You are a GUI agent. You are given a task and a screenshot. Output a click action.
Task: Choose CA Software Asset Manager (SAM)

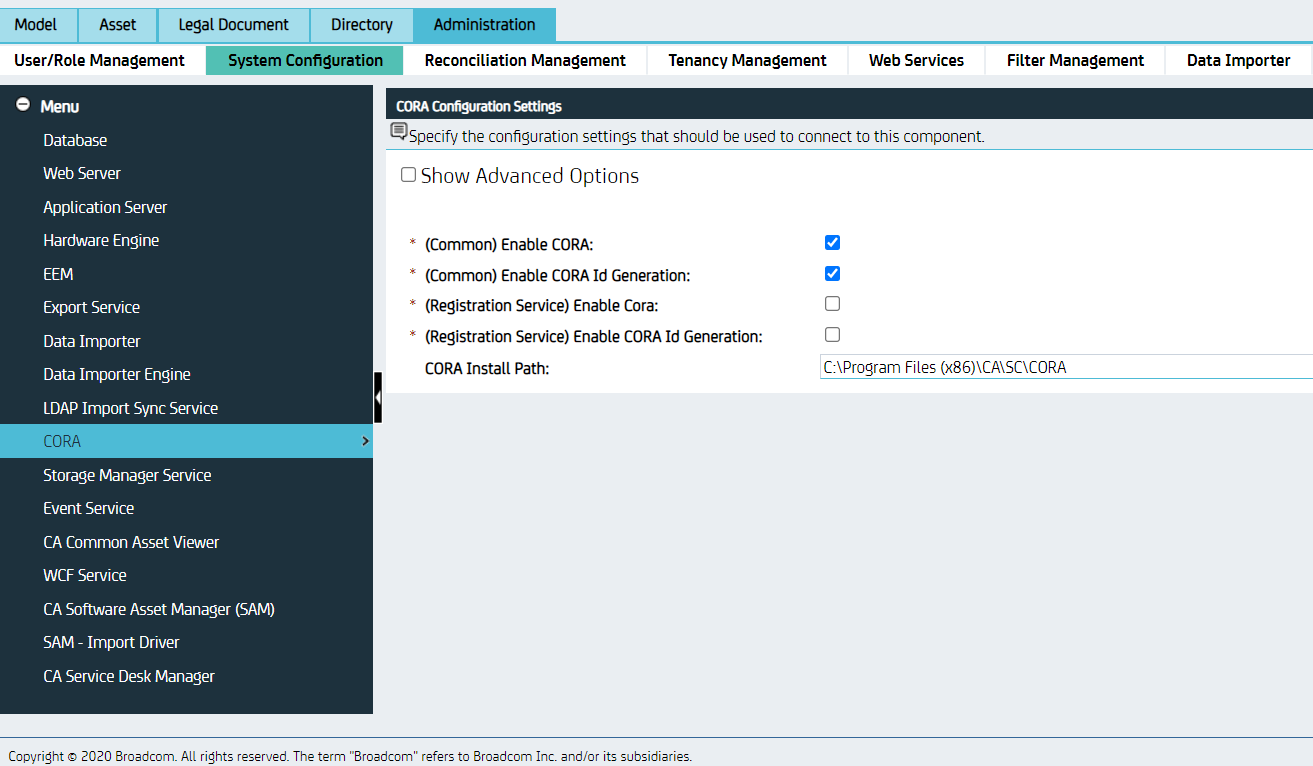click(x=159, y=609)
